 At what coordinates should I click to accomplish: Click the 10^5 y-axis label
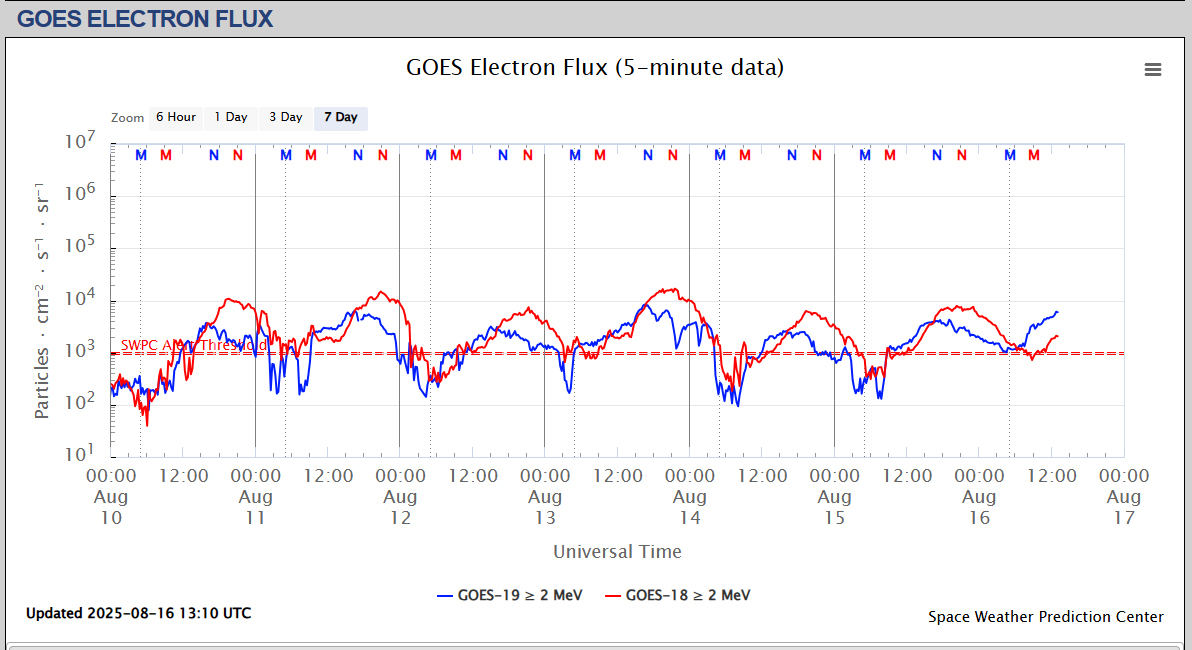click(80, 246)
